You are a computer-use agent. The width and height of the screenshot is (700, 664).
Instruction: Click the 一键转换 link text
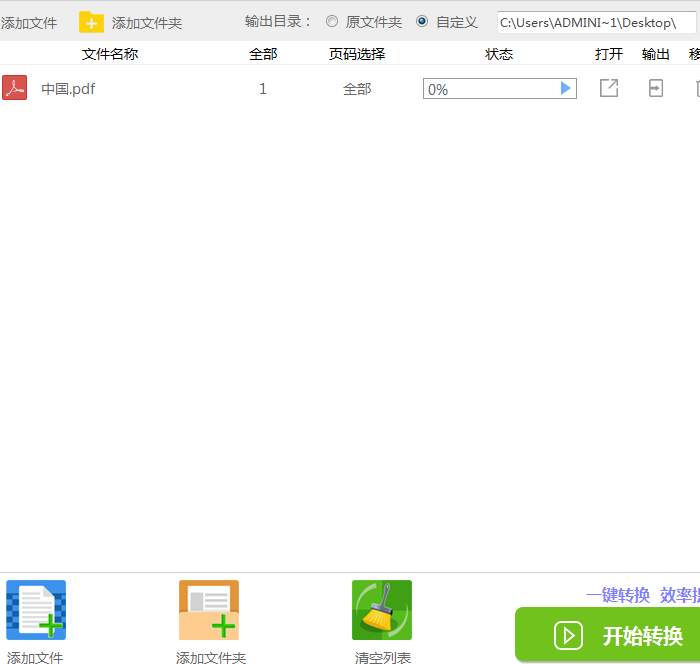(618, 595)
